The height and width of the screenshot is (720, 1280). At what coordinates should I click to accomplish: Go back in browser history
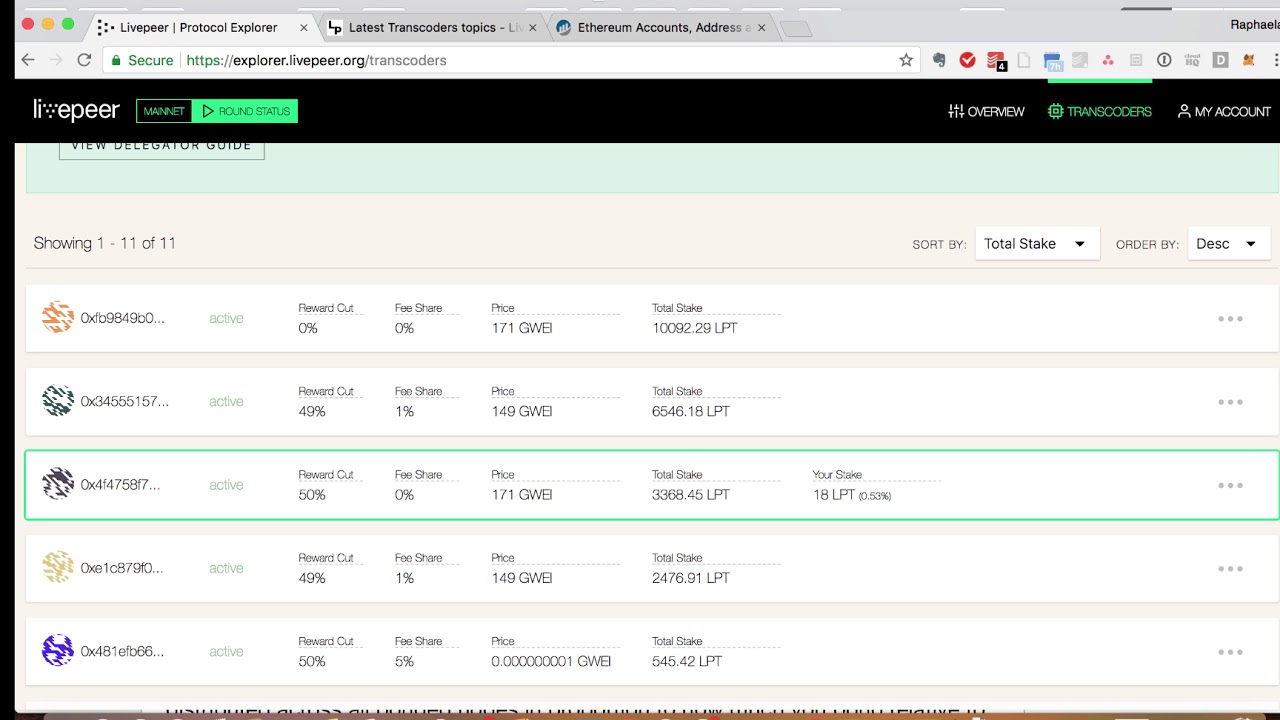28,60
